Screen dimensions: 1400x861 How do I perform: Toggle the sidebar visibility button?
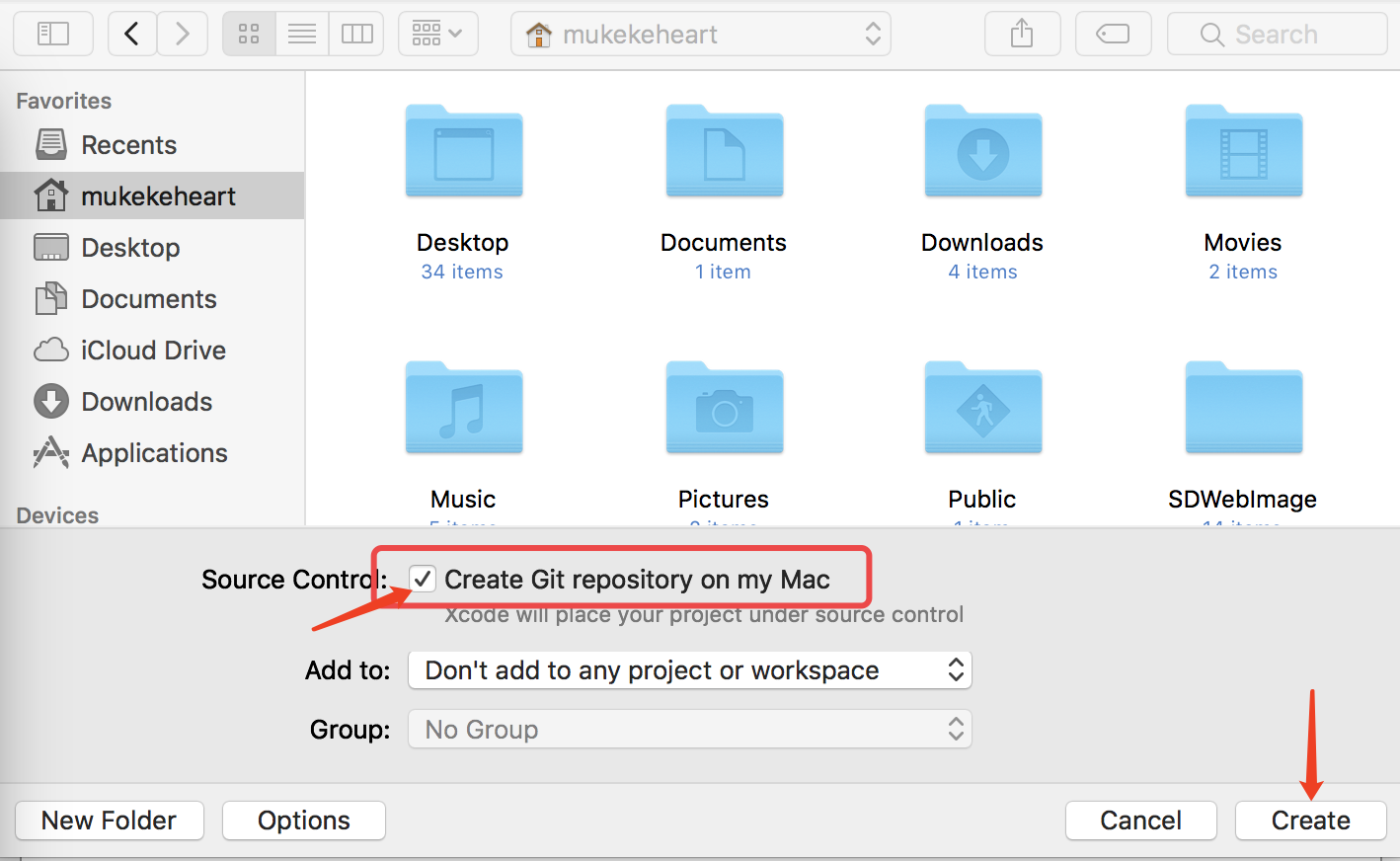[x=53, y=35]
